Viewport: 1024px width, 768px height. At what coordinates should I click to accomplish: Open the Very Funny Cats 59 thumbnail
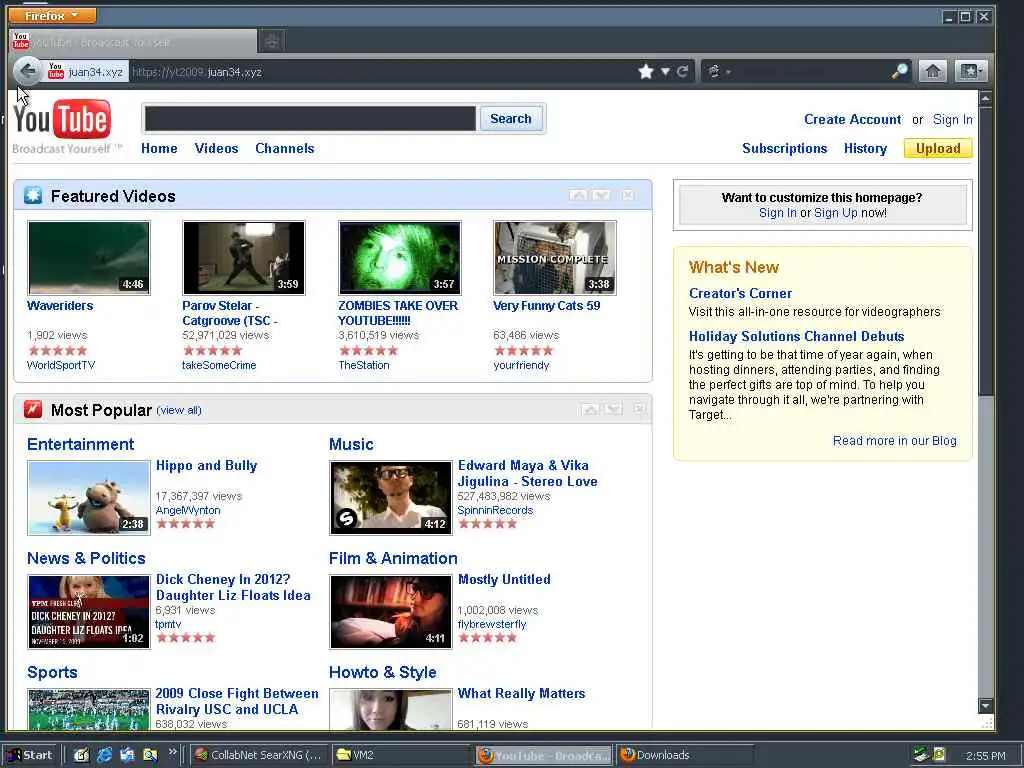(554, 258)
